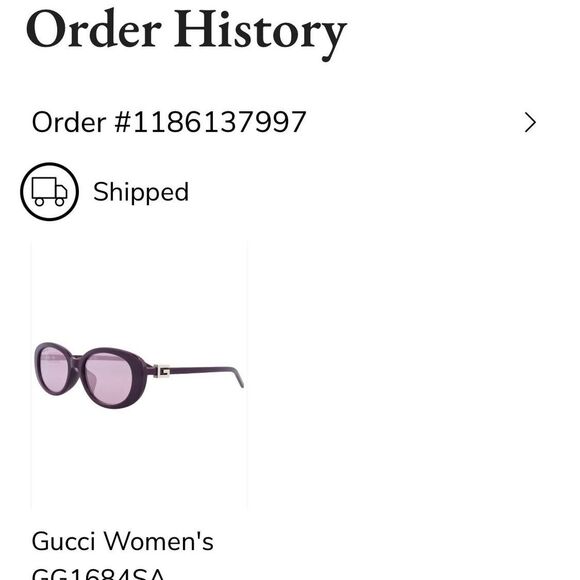Expand order details using the chevron arrow
The image size is (580, 580).
tap(530, 122)
